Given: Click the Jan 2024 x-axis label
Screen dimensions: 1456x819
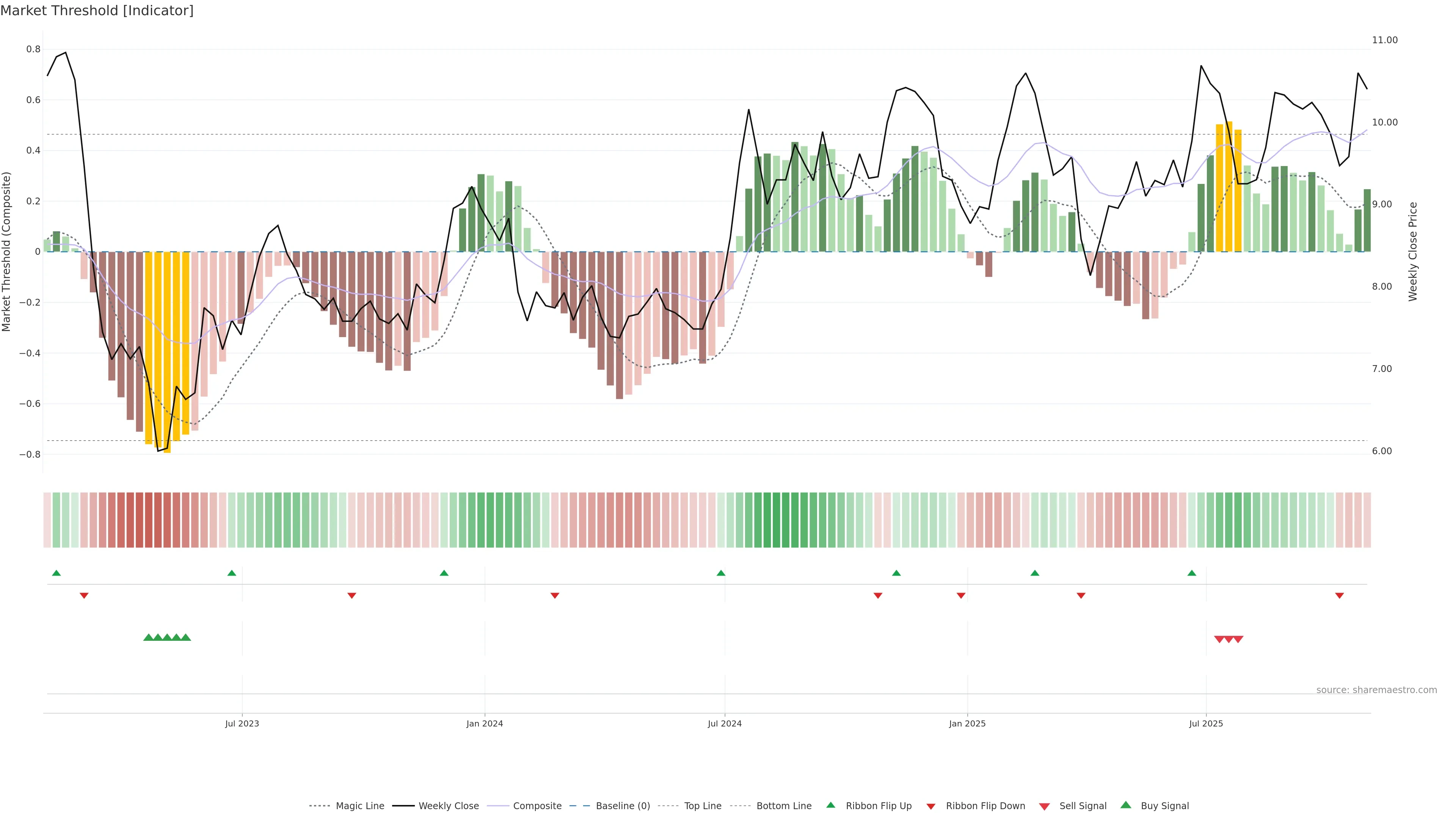Looking at the screenshot, I should click(485, 723).
